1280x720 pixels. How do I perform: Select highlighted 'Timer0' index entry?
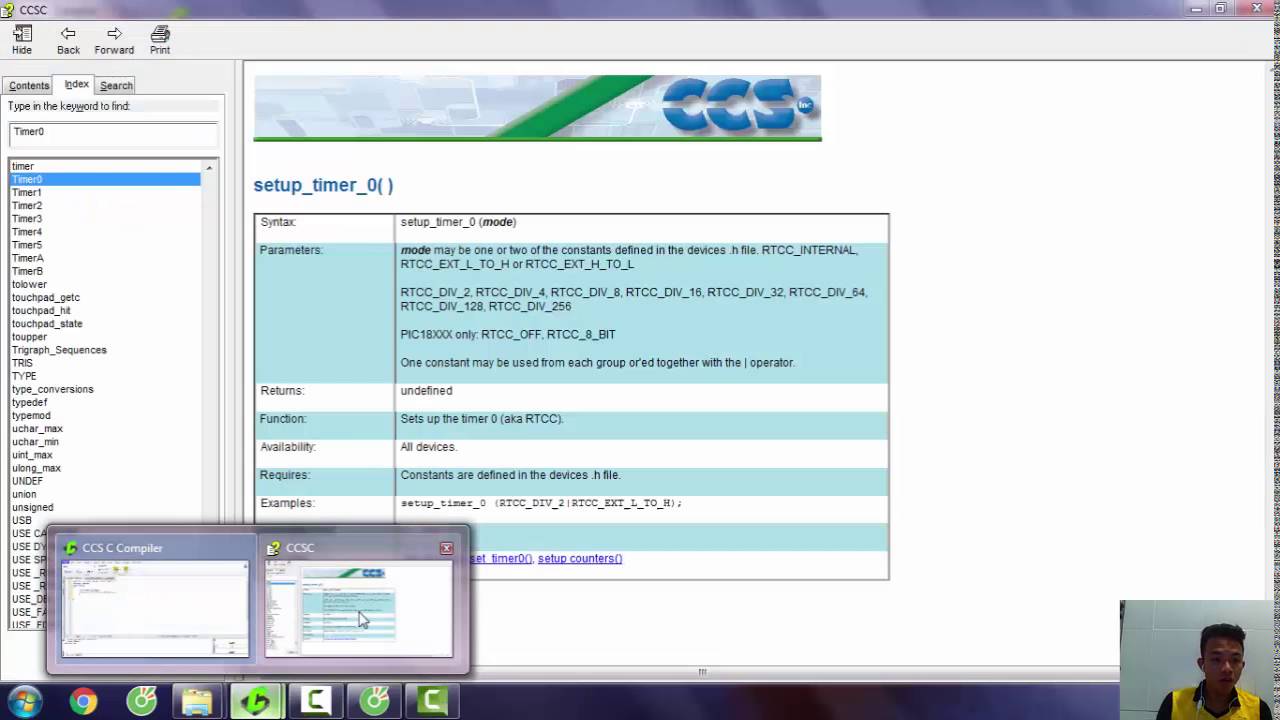pyautogui.click(x=105, y=179)
